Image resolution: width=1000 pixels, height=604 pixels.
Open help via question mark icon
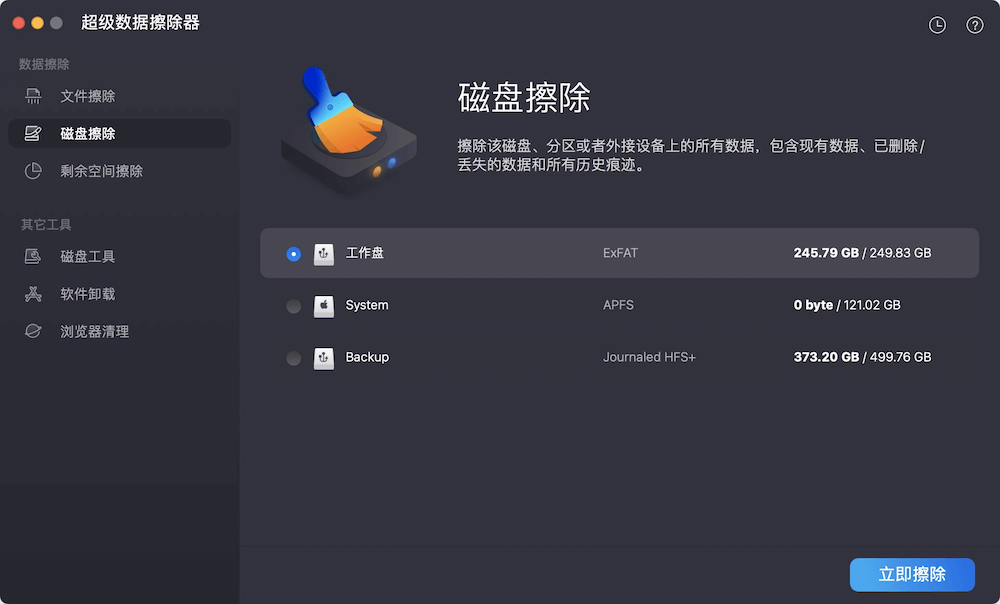975,25
